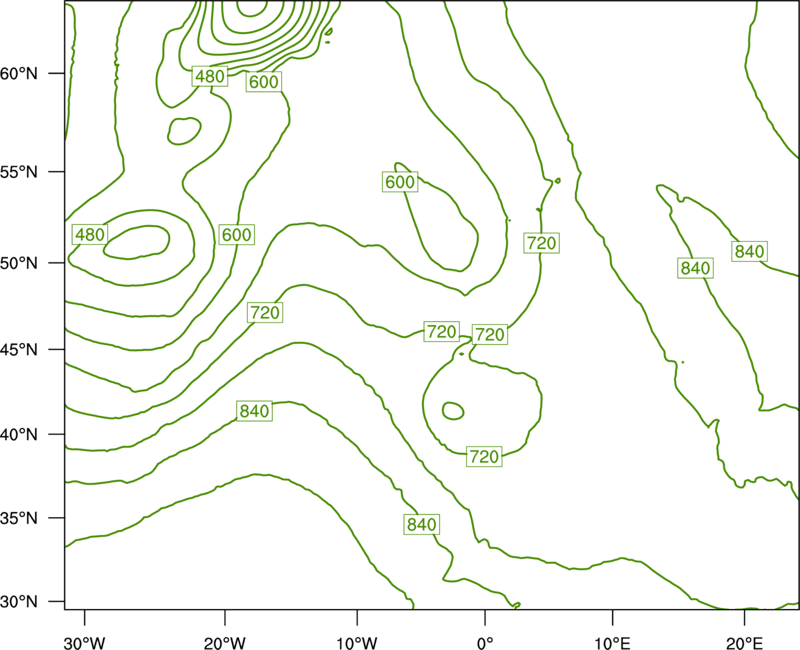Click the 45°N latitude axis label
The height and width of the screenshot is (650, 800).
[x=19, y=349]
